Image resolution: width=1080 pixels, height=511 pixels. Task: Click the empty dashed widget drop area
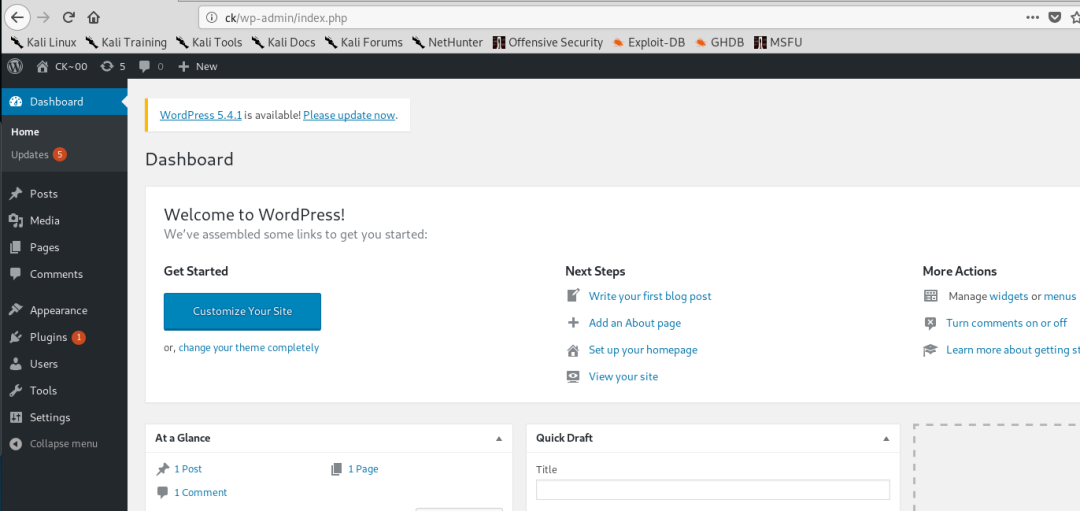[997, 467]
